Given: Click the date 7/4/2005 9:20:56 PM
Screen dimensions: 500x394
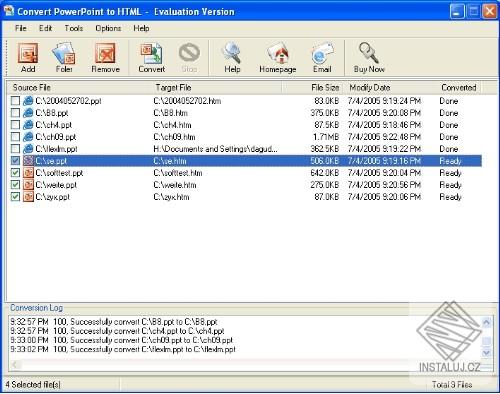Looking at the screenshot, I should 384,185.
